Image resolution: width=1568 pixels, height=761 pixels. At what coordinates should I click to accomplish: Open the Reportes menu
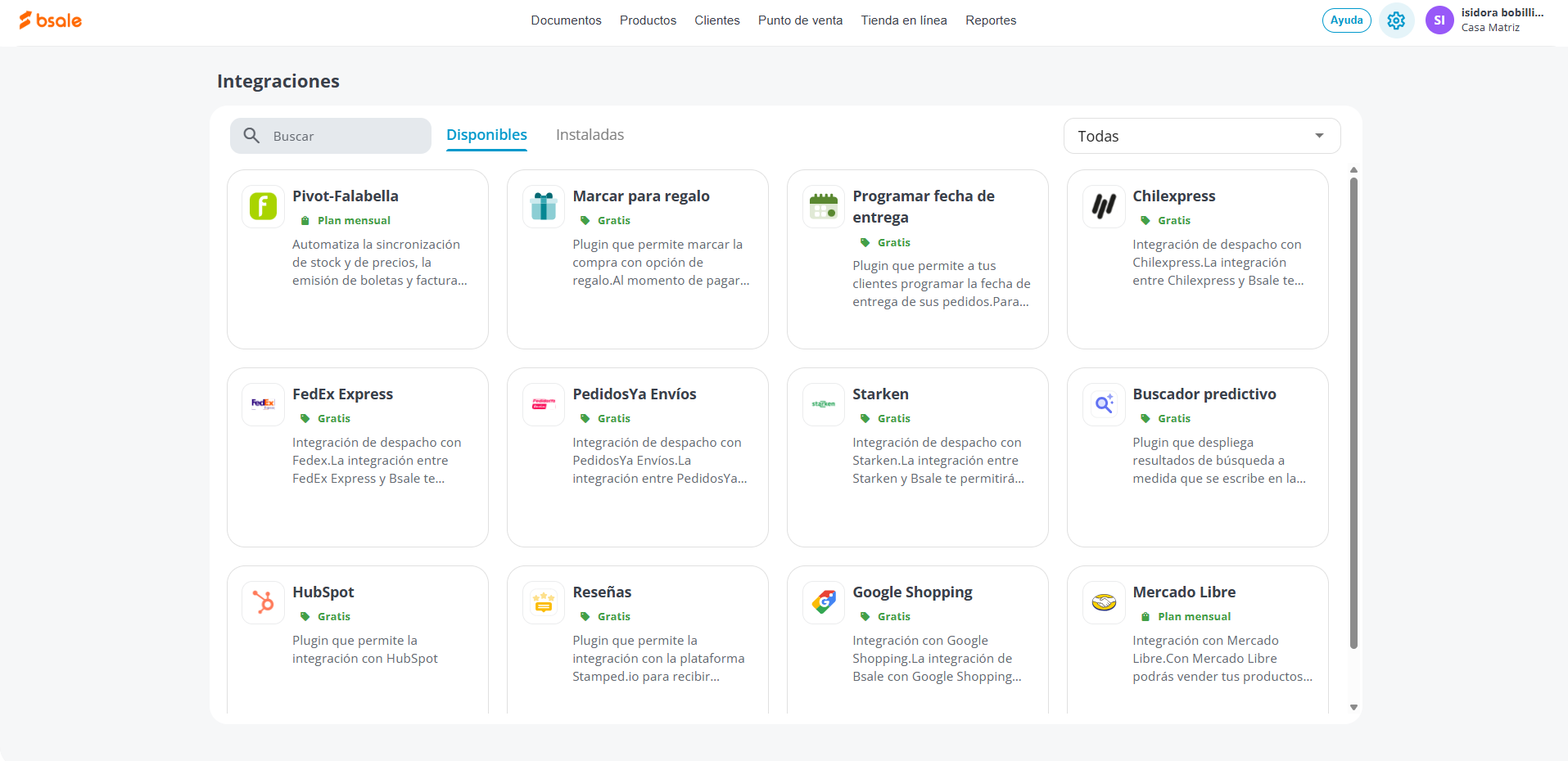pyautogui.click(x=991, y=20)
